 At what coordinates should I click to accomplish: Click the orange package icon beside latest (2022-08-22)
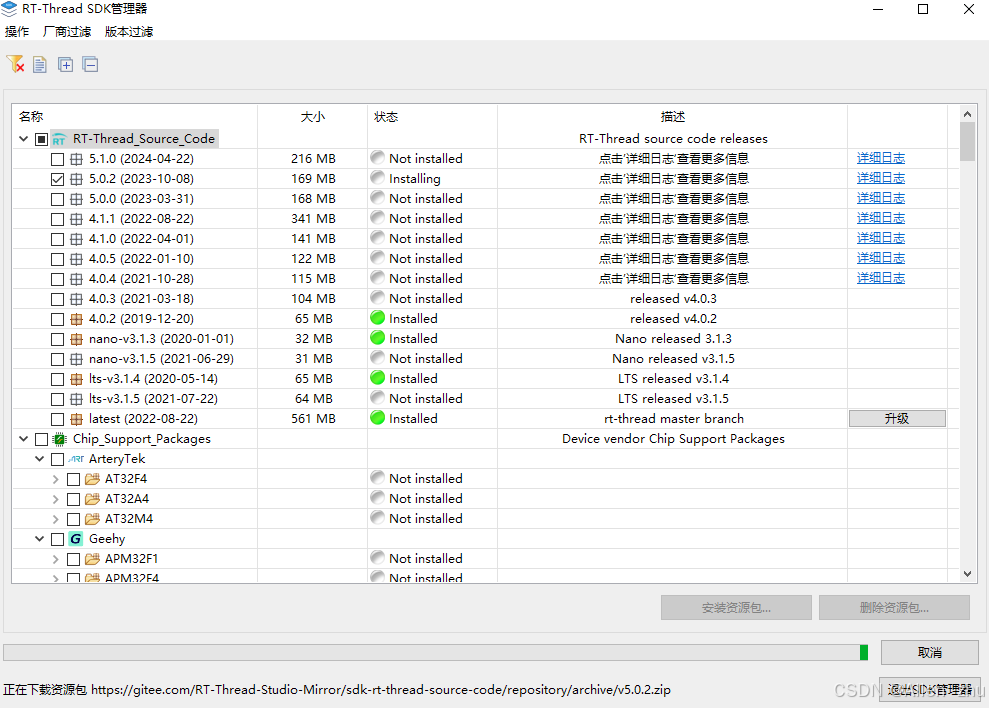[76, 419]
